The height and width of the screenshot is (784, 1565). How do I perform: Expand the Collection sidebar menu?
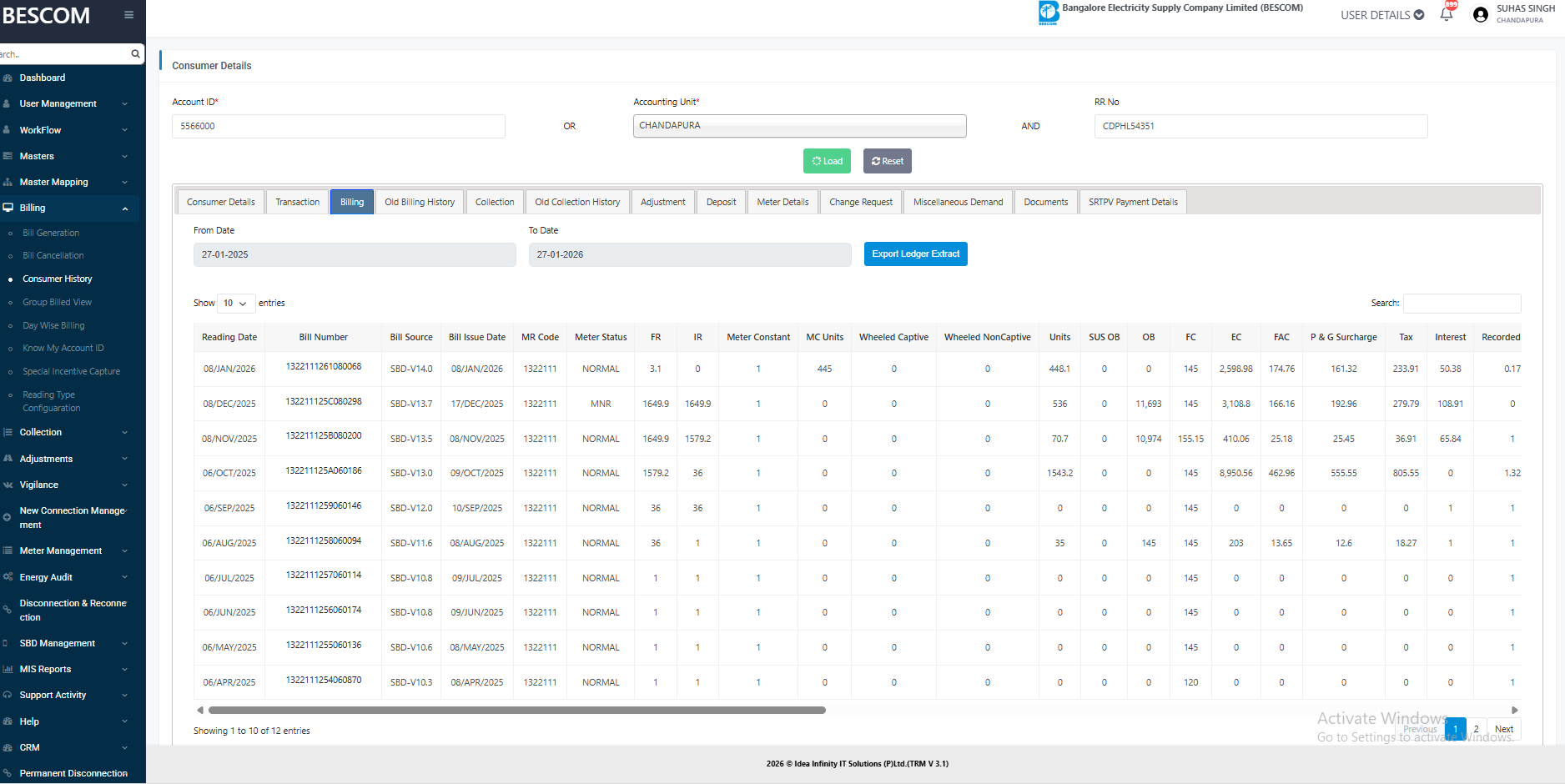coord(42,432)
